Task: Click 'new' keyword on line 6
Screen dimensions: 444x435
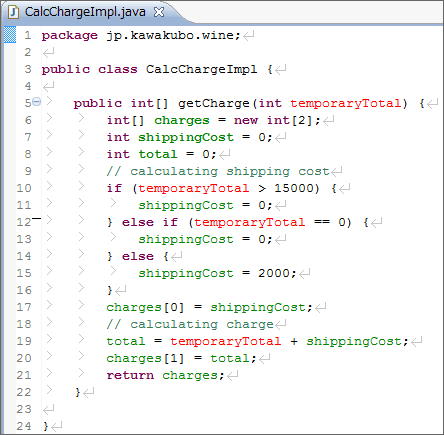Action: (246, 120)
